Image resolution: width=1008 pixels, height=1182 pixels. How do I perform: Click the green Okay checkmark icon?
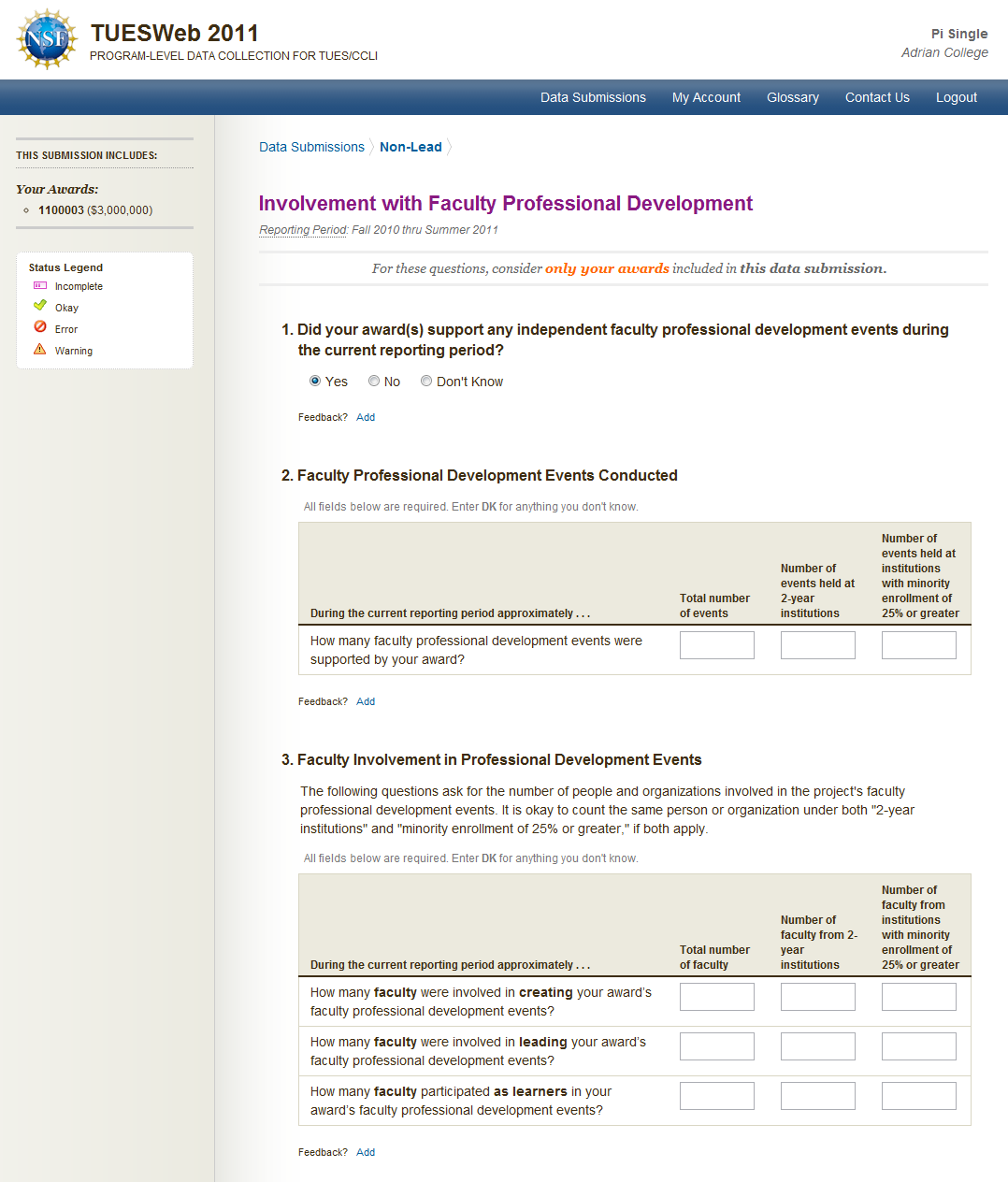[x=40, y=306]
